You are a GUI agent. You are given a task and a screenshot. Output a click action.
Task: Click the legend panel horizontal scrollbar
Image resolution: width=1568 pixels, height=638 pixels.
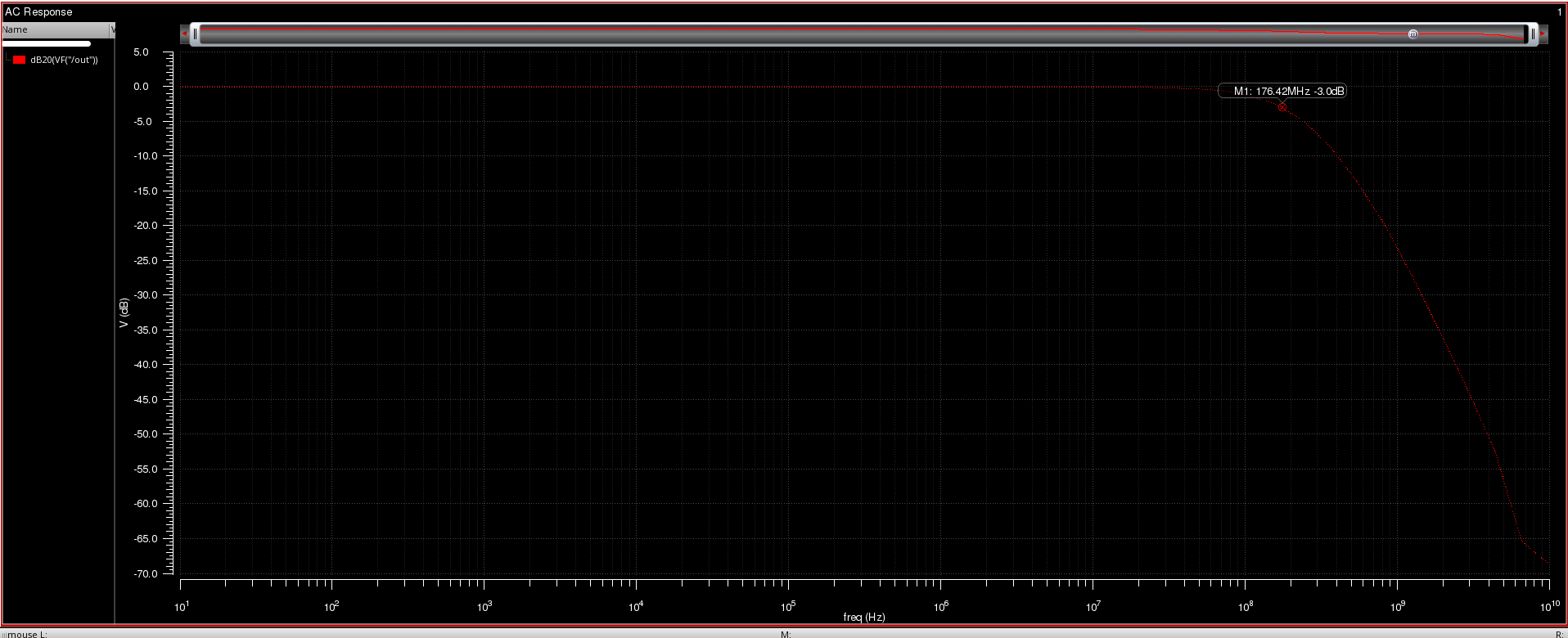47,43
